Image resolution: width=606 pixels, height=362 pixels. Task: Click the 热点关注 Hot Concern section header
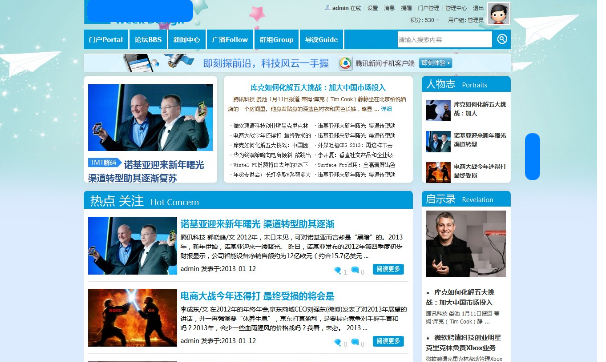pyautogui.click(x=248, y=201)
